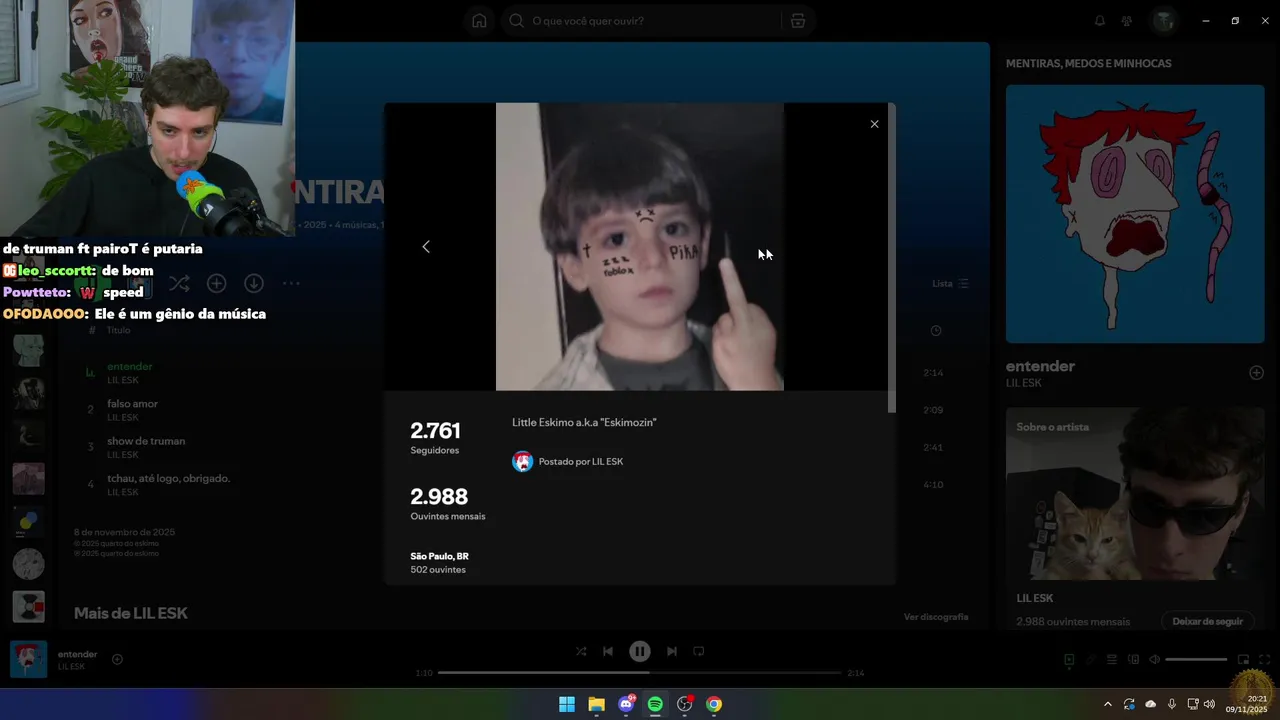
Task: Open system volume tray icon
Action: pyautogui.click(x=1209, y=704)
